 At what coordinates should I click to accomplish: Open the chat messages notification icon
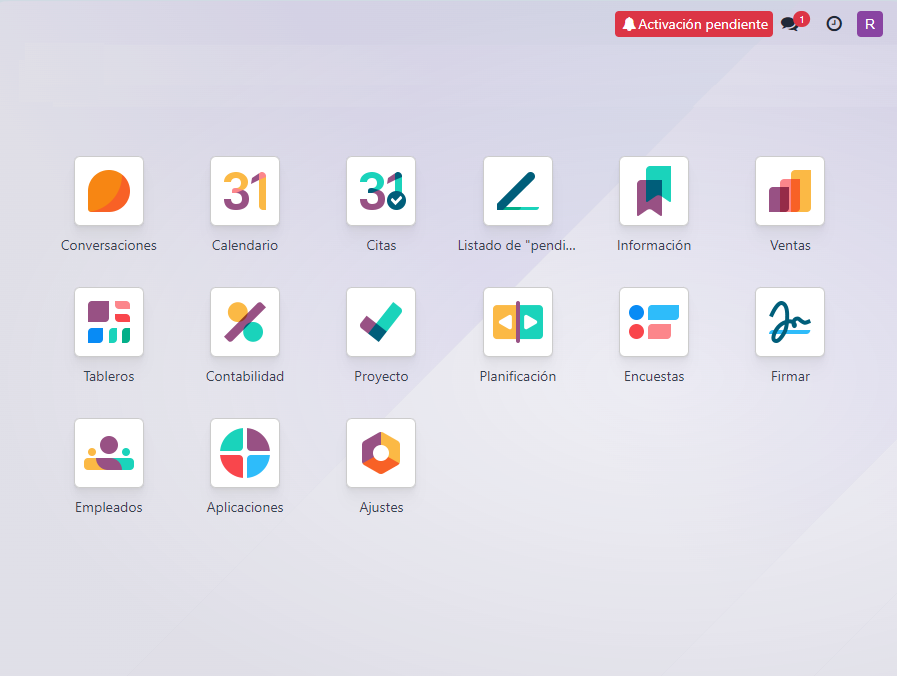point(791,24)
